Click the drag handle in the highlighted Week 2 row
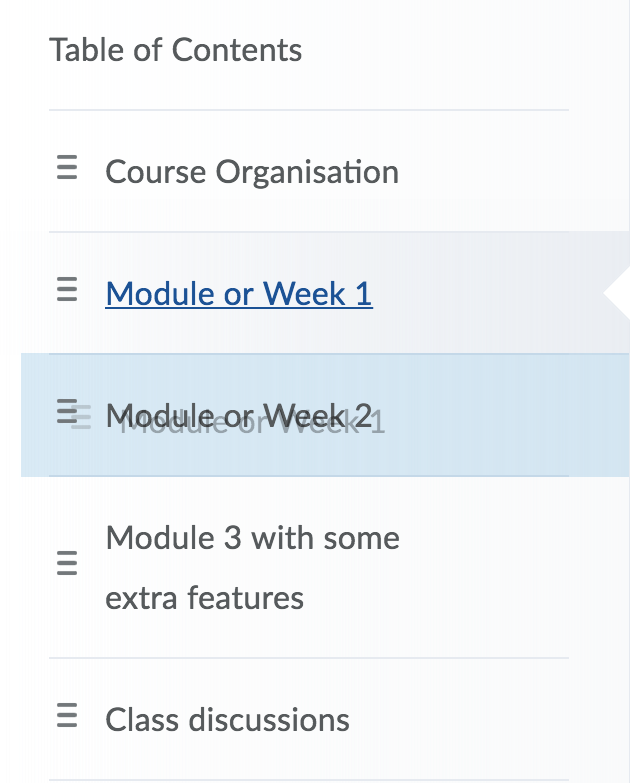Image resolution: width=630 pixels, height=783 pixels. [x=67, y=410]
